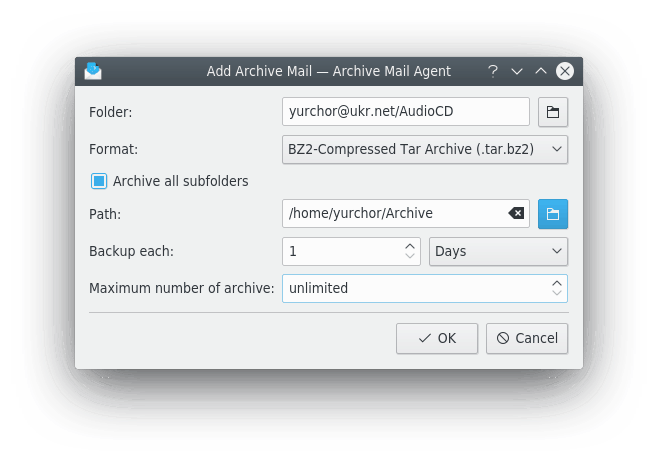Focus the Maximum number of archive field
Image resolution: width=658 pixels, height=462 pixels.
point(413,288)
